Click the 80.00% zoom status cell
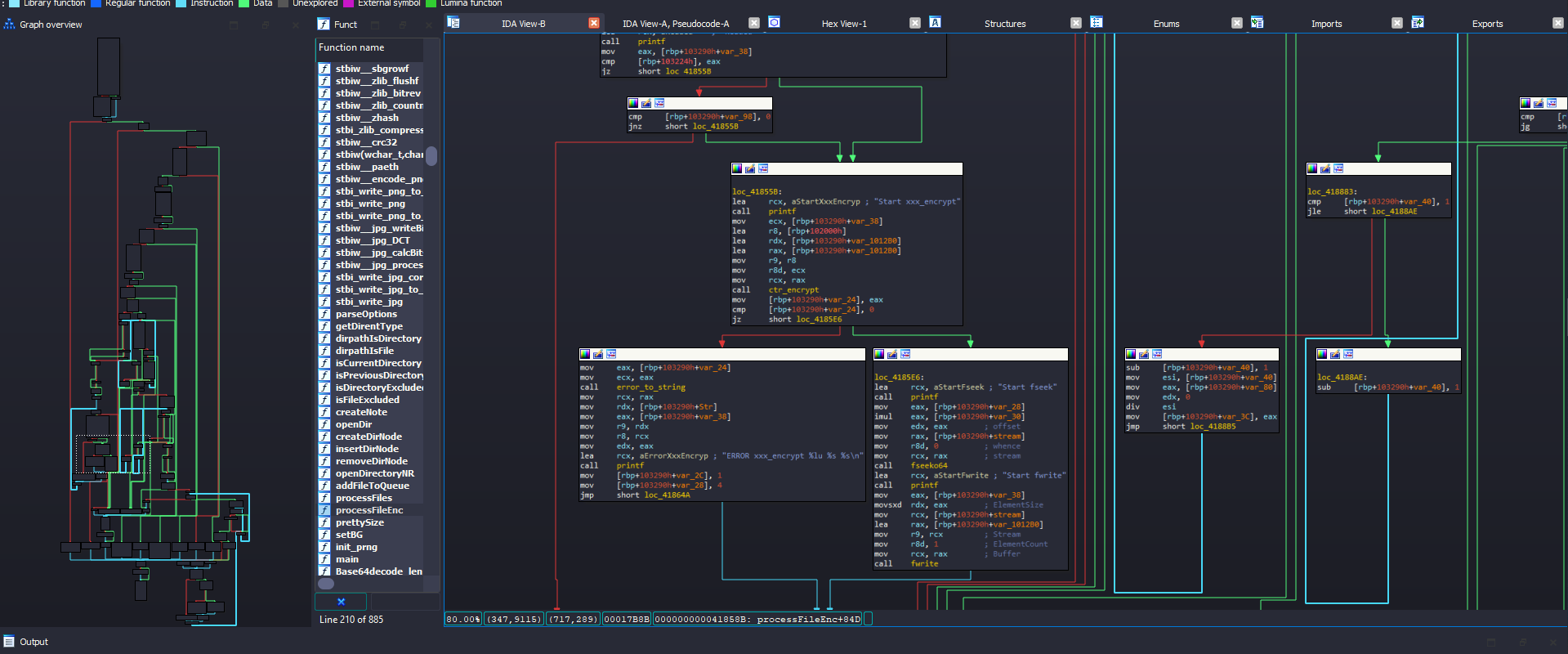The height and width of the screenshot is (654, 1568). 463,619
